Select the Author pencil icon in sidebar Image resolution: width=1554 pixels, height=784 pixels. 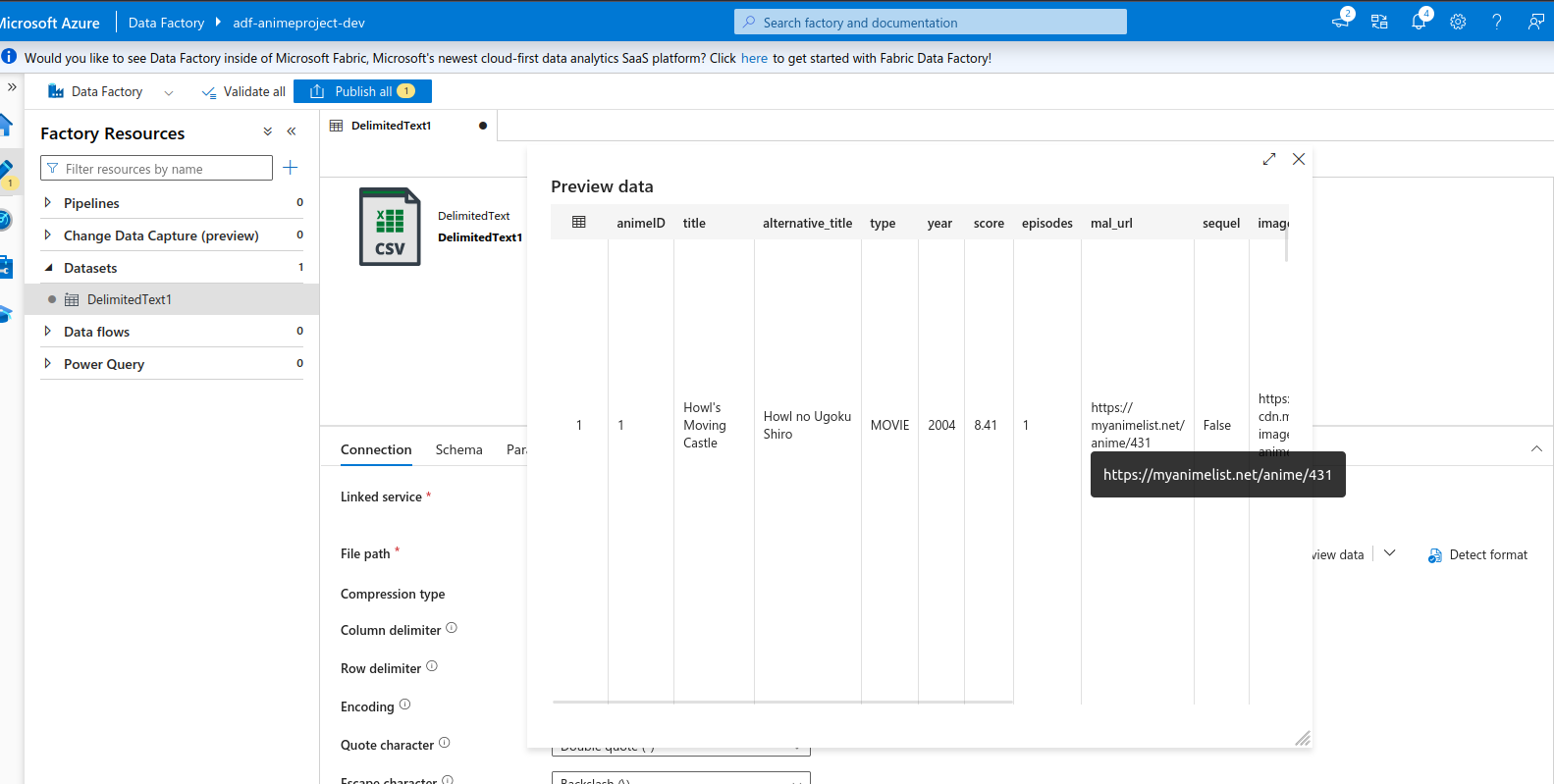click(6, 172)
